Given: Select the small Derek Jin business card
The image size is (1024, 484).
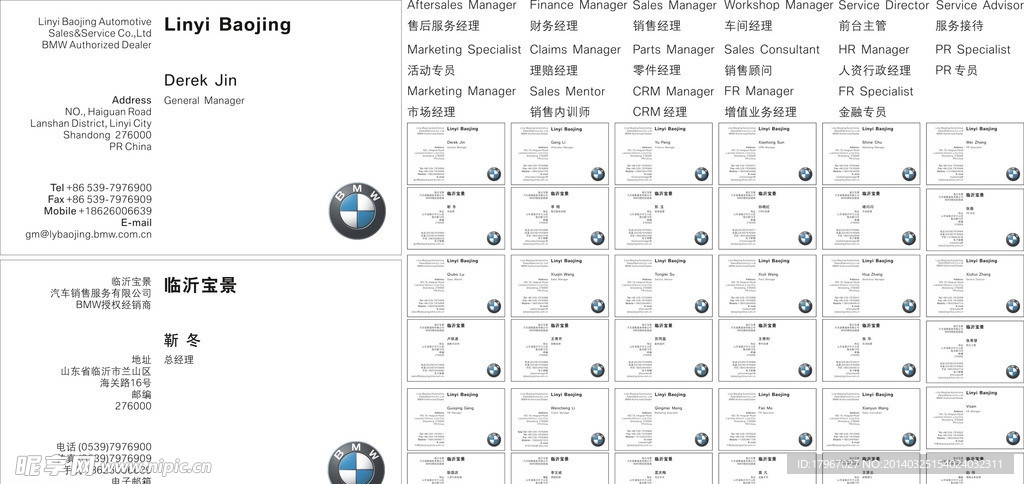Looking at the screenshot, I should point(456,154).
